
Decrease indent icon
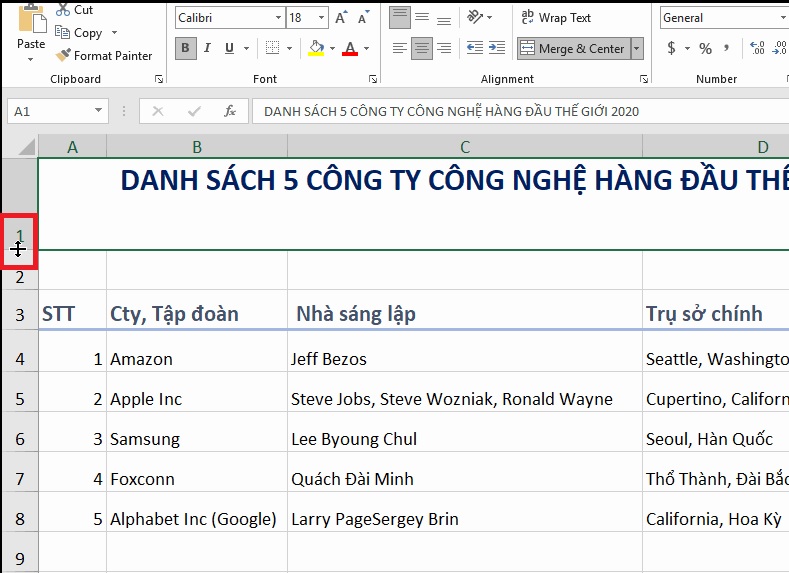pyautogui.click(x=475, y=48)
